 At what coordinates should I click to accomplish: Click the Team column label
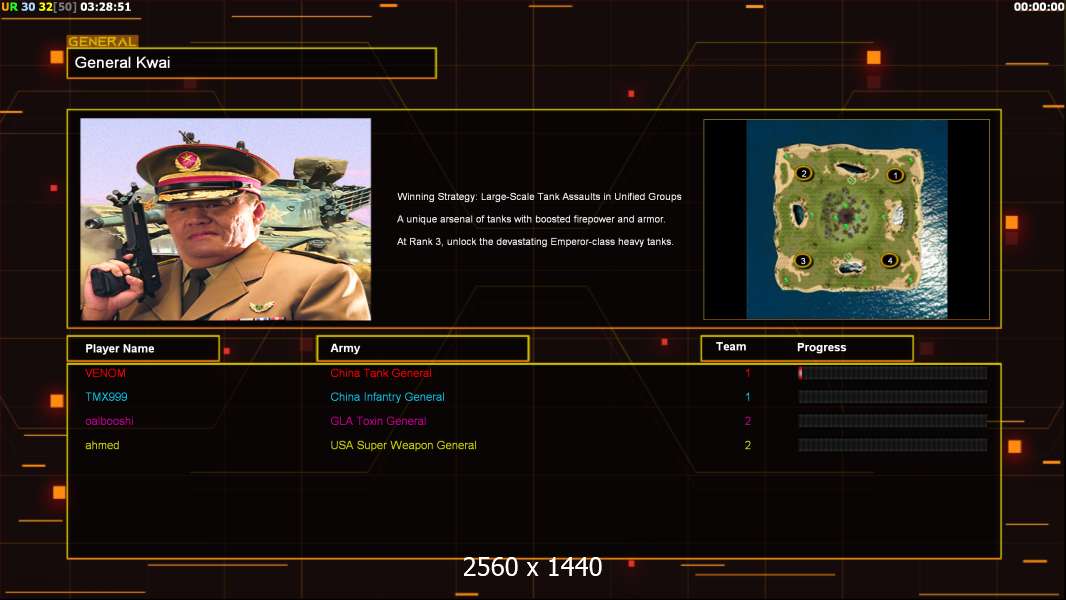click(x=731, y=347)
